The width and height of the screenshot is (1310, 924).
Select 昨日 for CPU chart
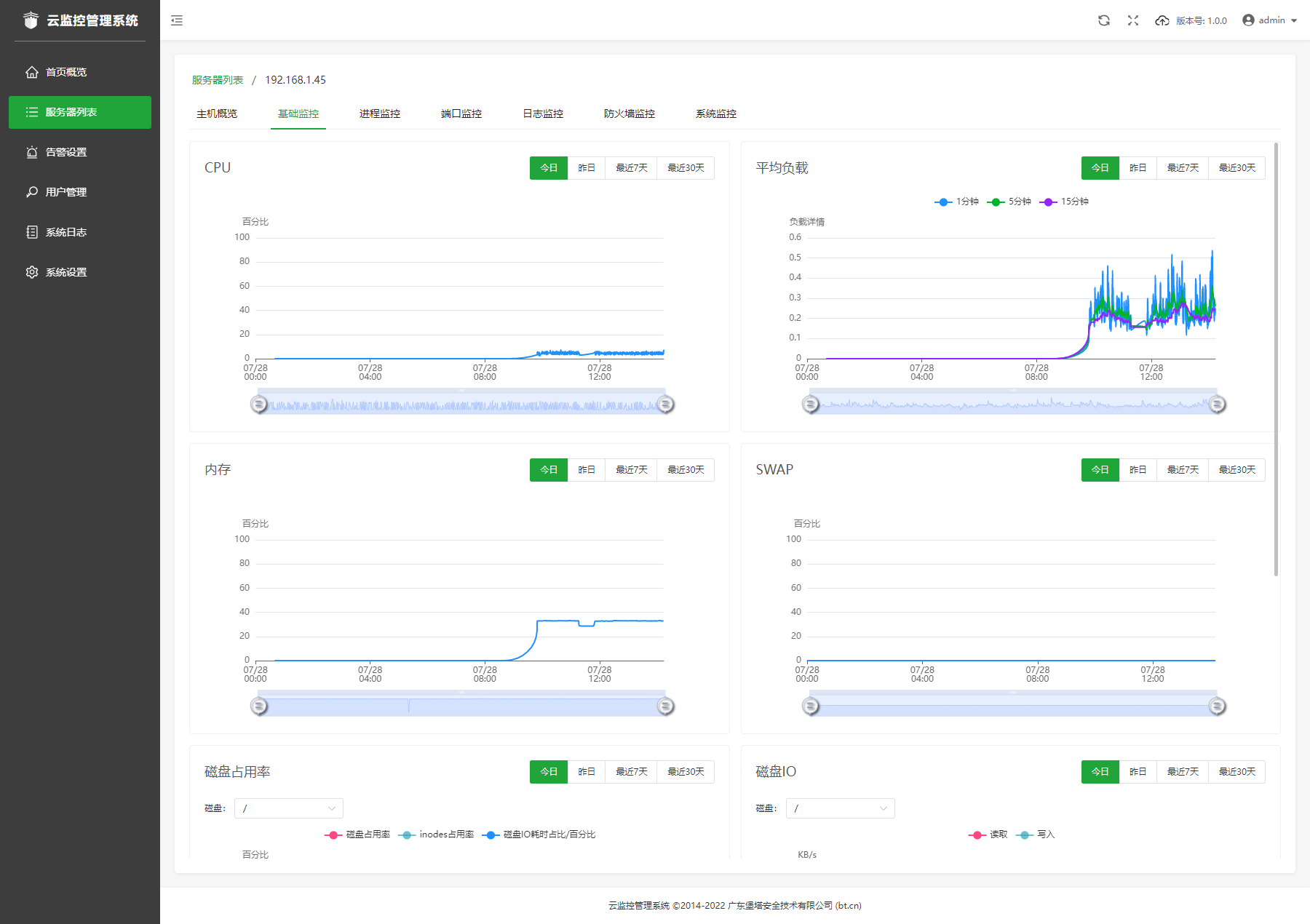click(587, 168)
